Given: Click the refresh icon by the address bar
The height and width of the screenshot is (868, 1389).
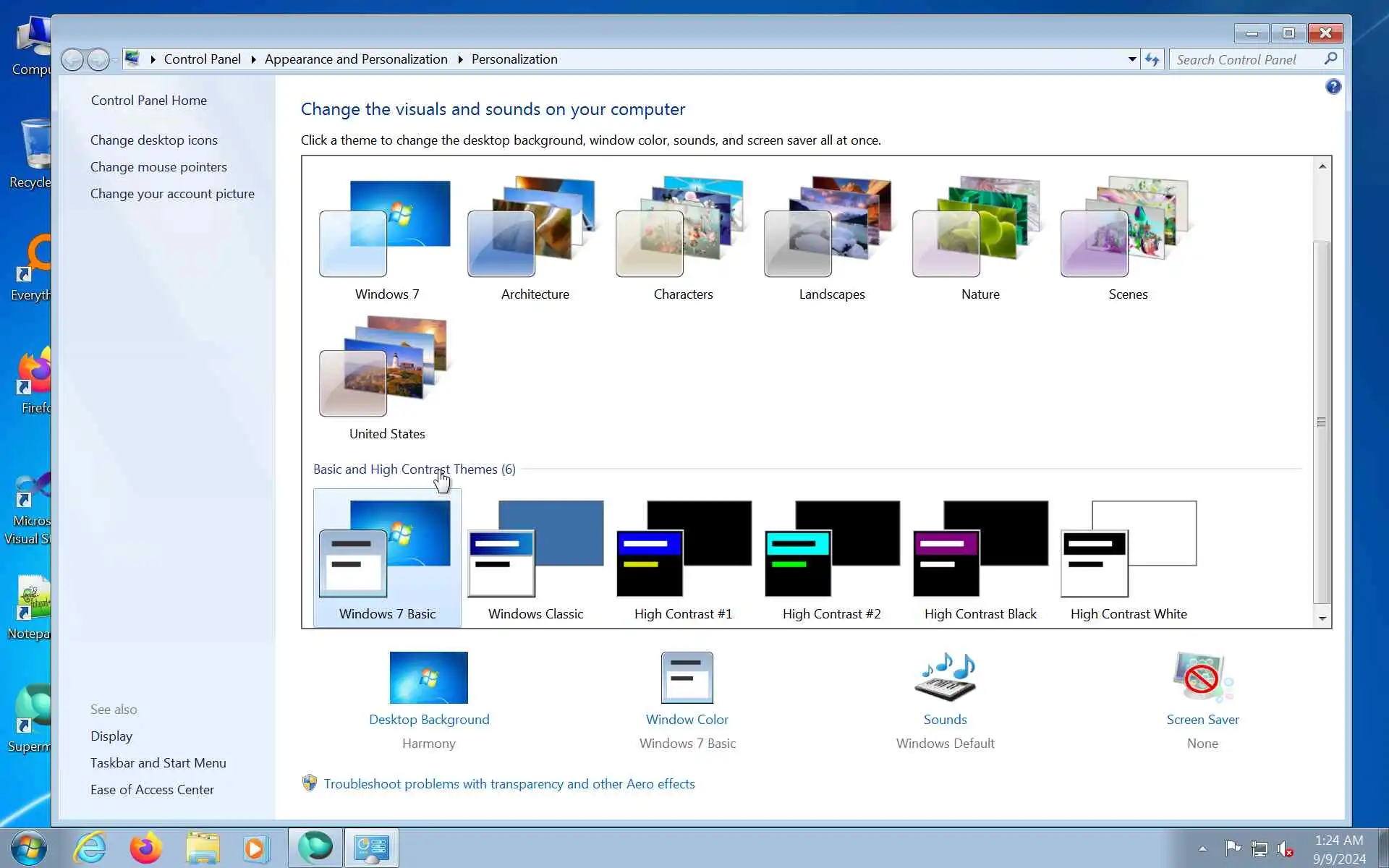Looking at the screenshot, I should [1152, 59].
